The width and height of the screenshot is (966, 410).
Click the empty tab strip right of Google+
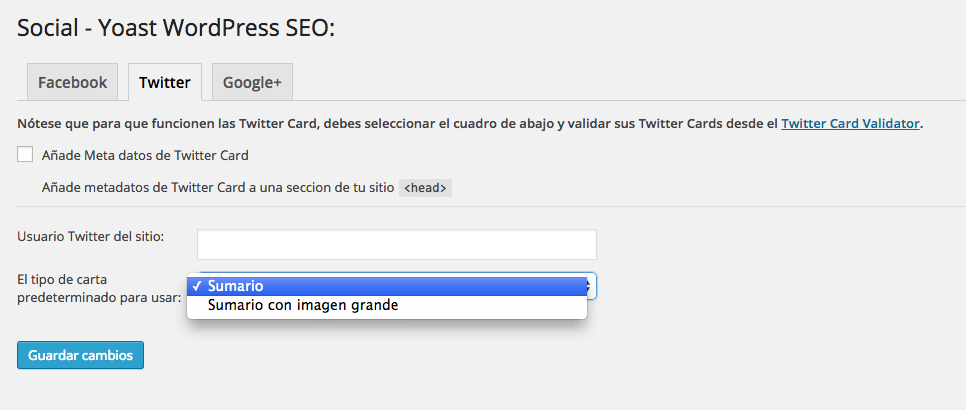[x=620, y=83]
